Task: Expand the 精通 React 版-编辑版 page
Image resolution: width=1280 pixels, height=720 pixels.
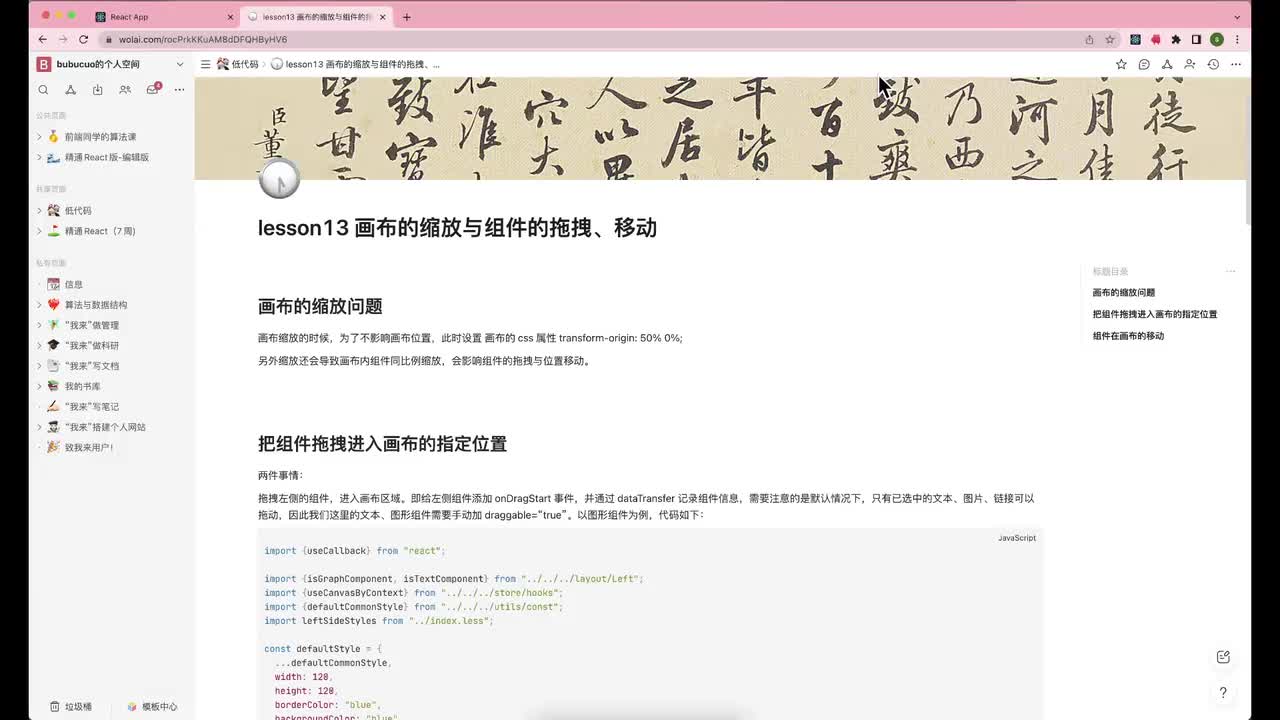Action: [39, 157]
